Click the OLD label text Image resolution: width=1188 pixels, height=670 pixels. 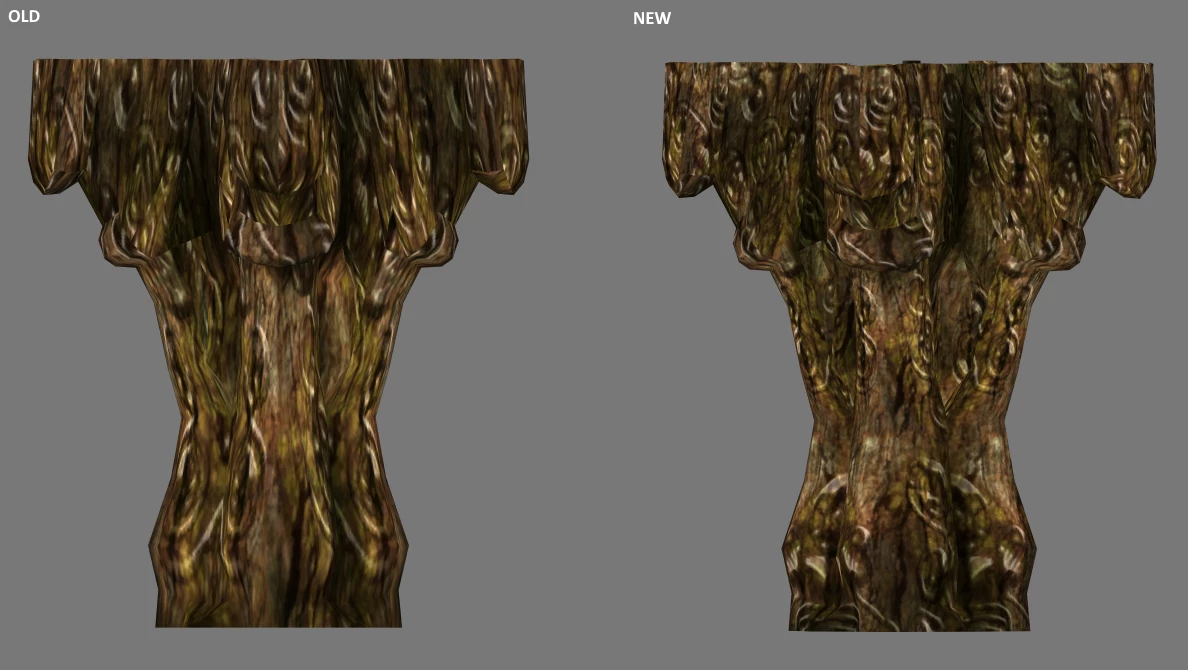pyautogui.click(x=23, y=17)
